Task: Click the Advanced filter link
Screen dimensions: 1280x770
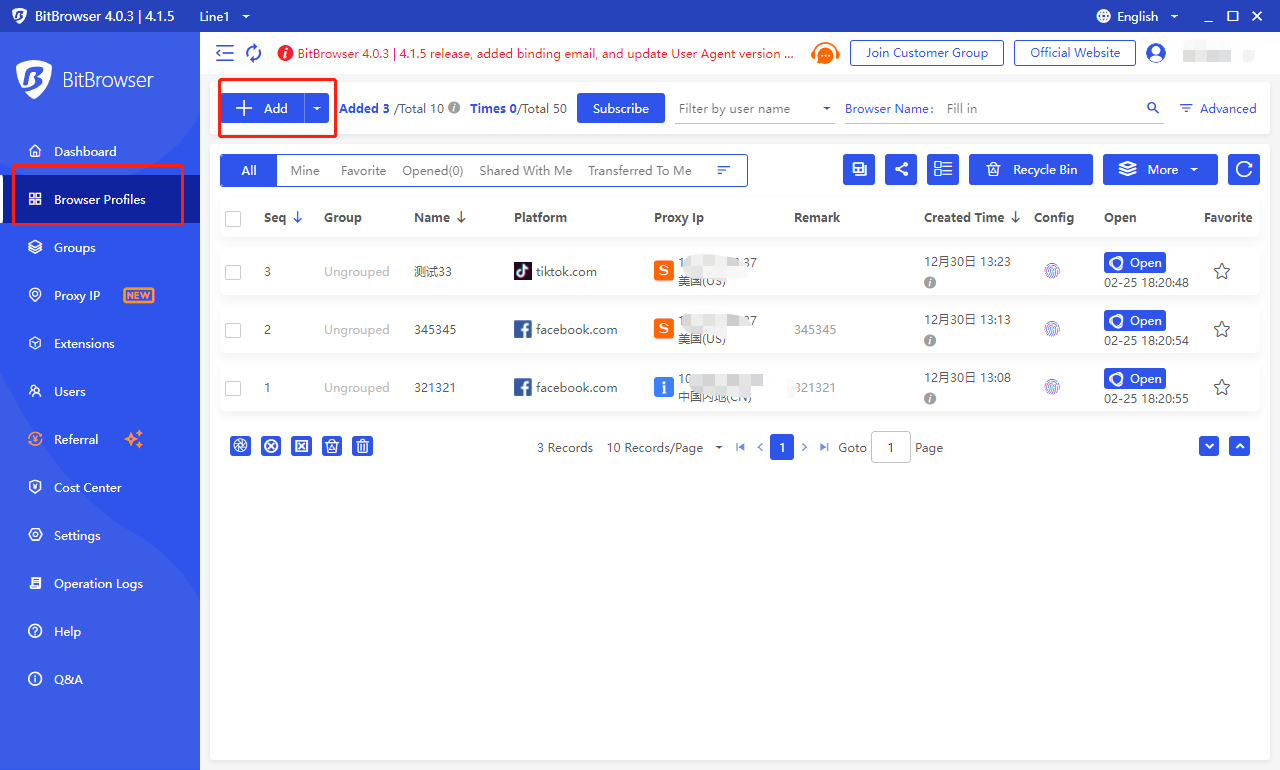Action: [1217, 108]
